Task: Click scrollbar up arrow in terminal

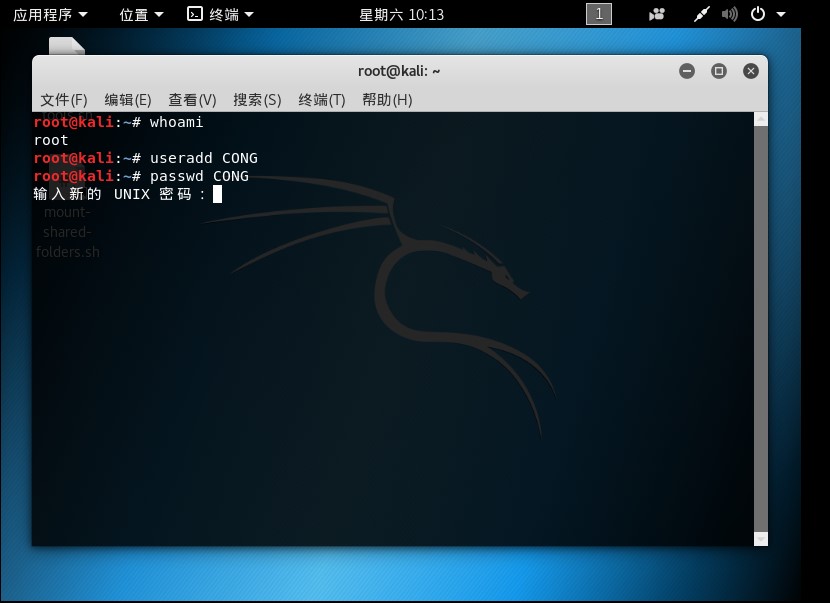Action: (761, 119)
